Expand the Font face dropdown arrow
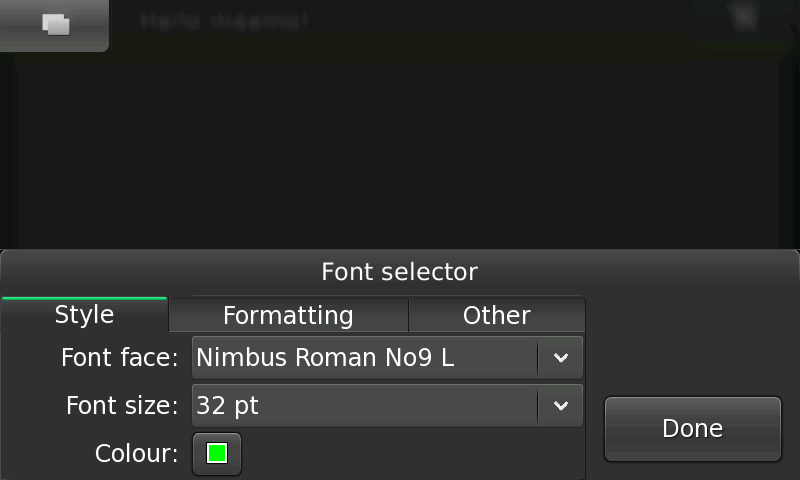 (x=560, y=358)
